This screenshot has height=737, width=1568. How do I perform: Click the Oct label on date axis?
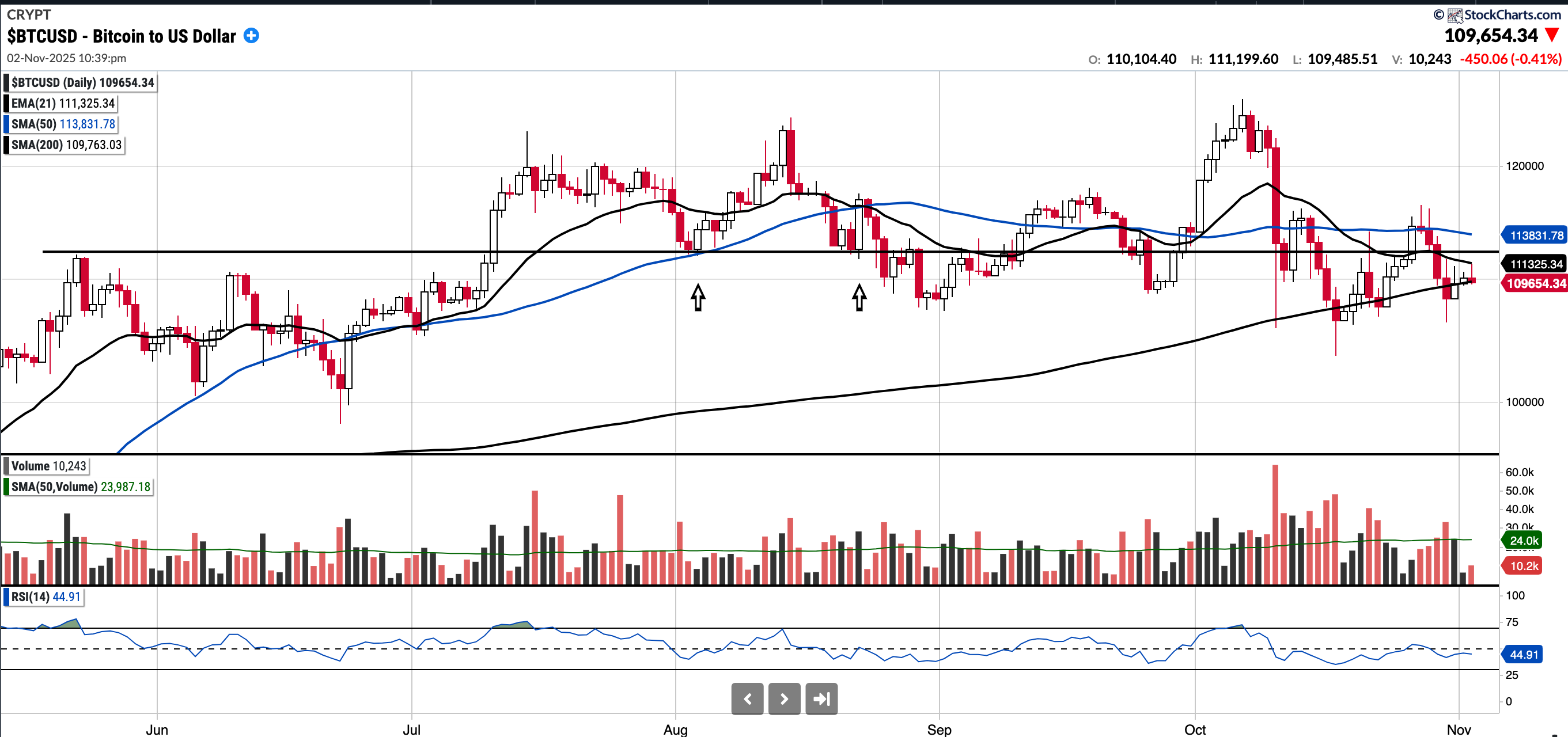(x=1195, y=729)
